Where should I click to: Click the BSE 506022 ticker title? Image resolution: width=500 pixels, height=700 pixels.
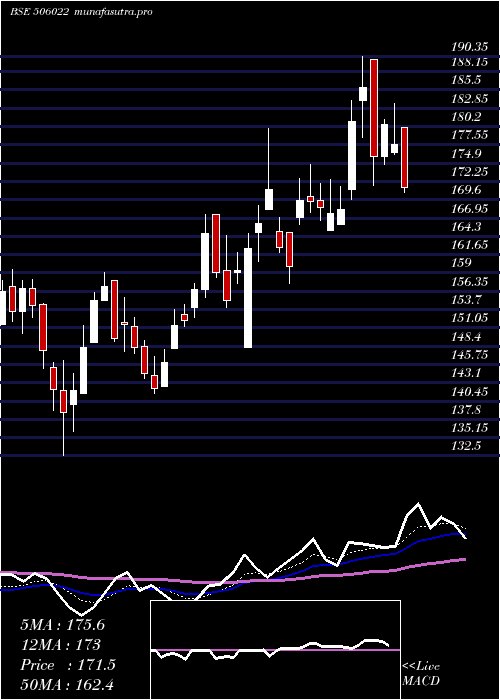click(39, 12)
